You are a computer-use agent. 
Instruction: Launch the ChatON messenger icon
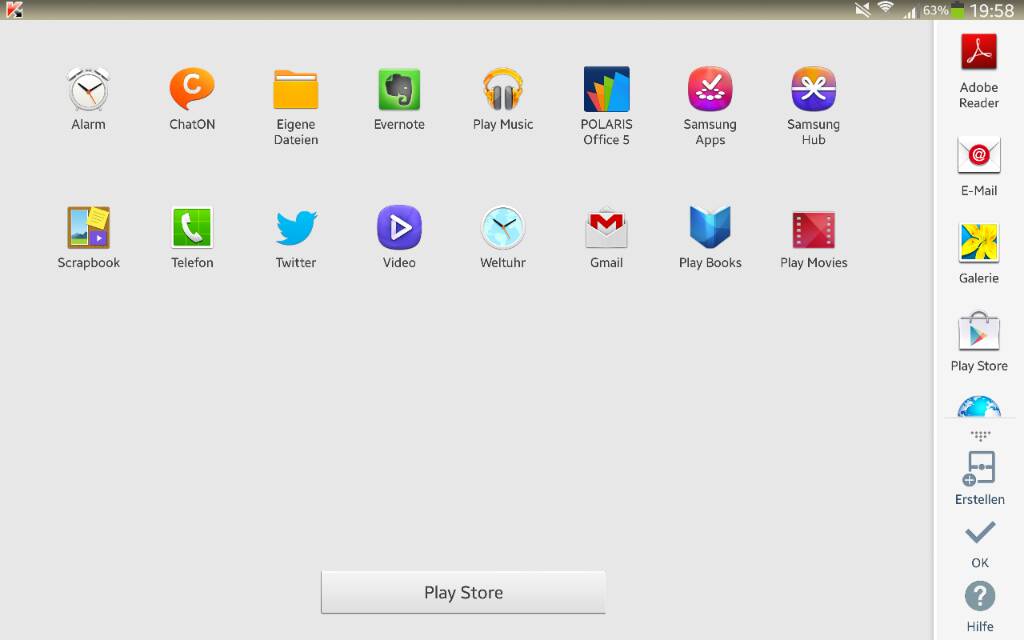click(x=191, y=89)
